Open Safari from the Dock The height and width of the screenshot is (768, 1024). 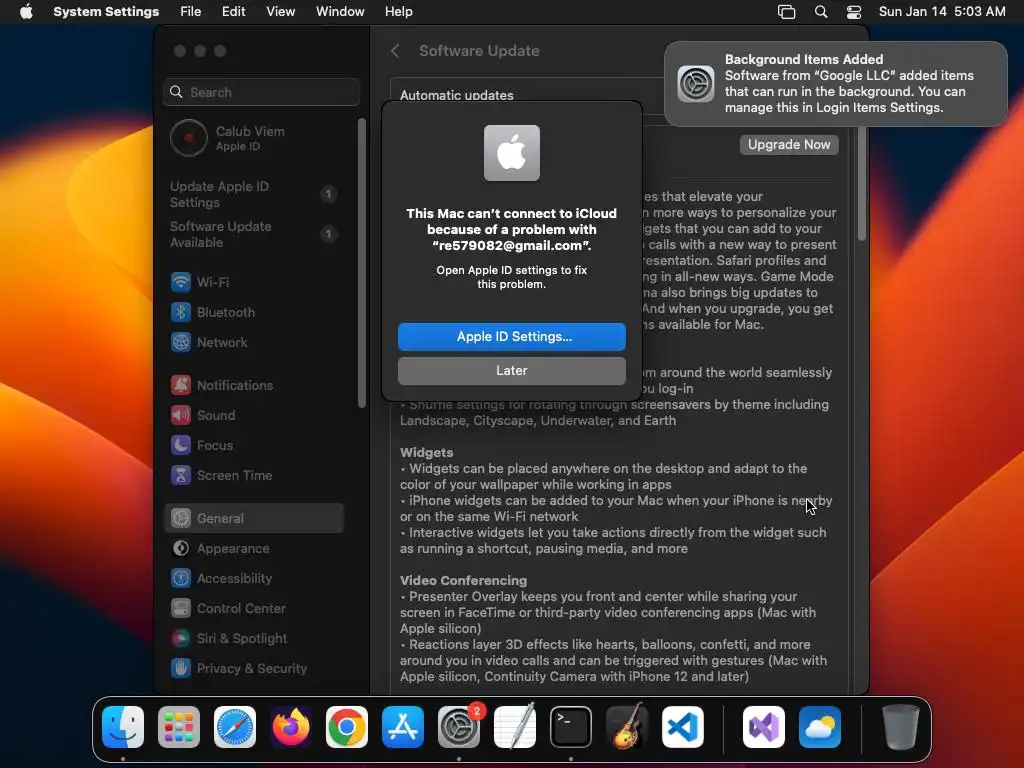tap(235, 727)
